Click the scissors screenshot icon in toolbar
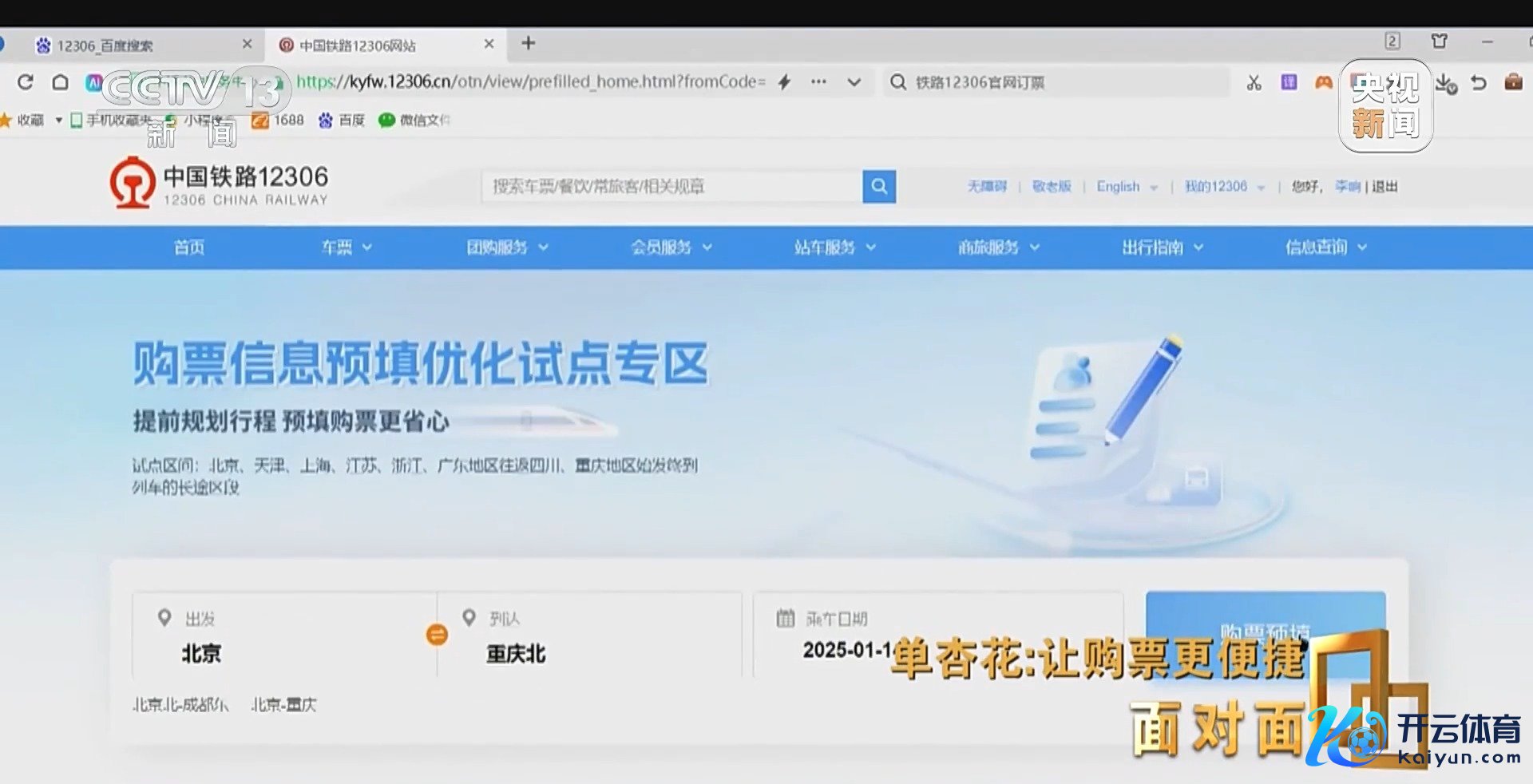 click(1254, 82)
